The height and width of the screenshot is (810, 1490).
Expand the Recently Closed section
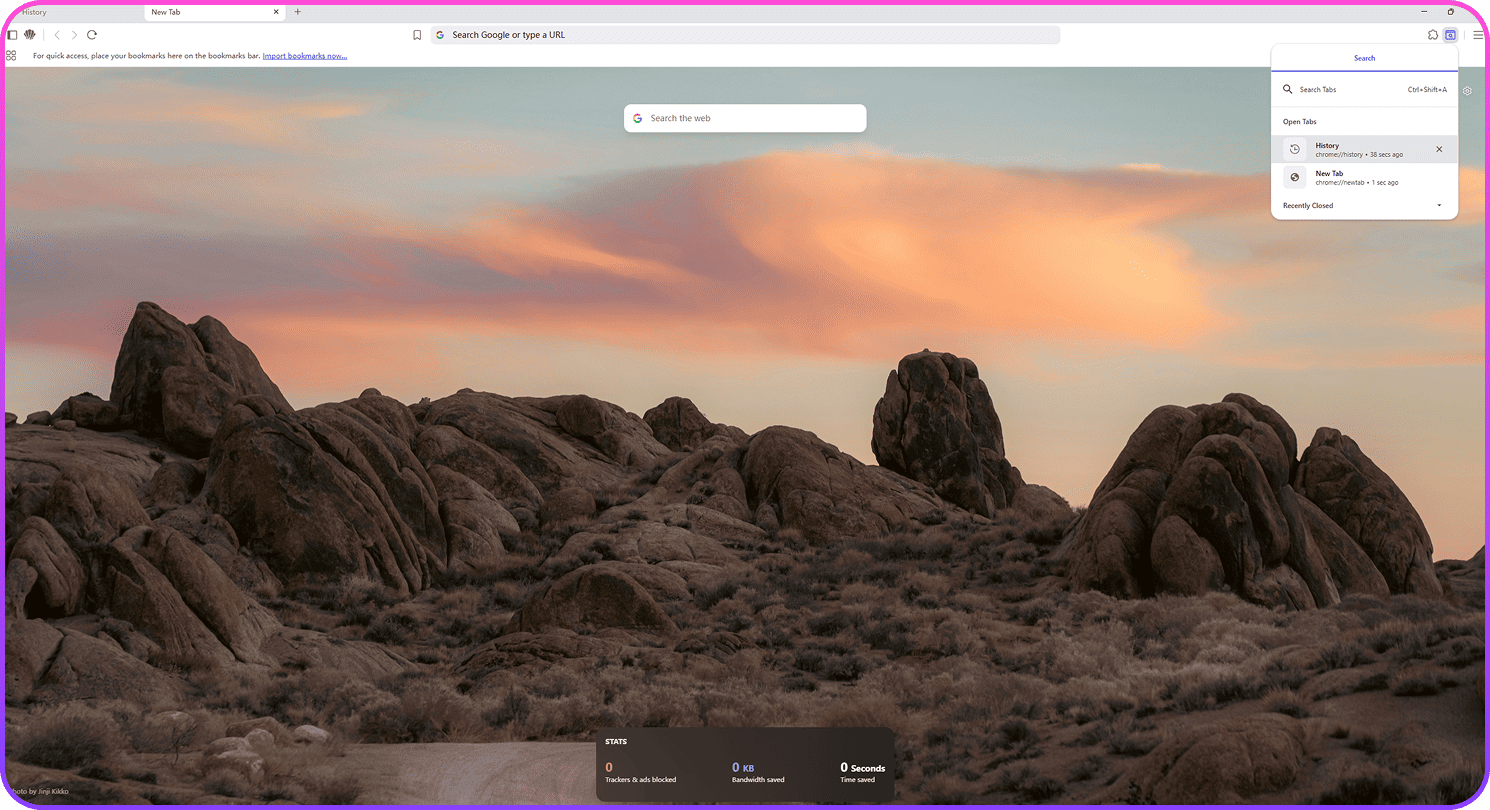[x=1439, y=206]
